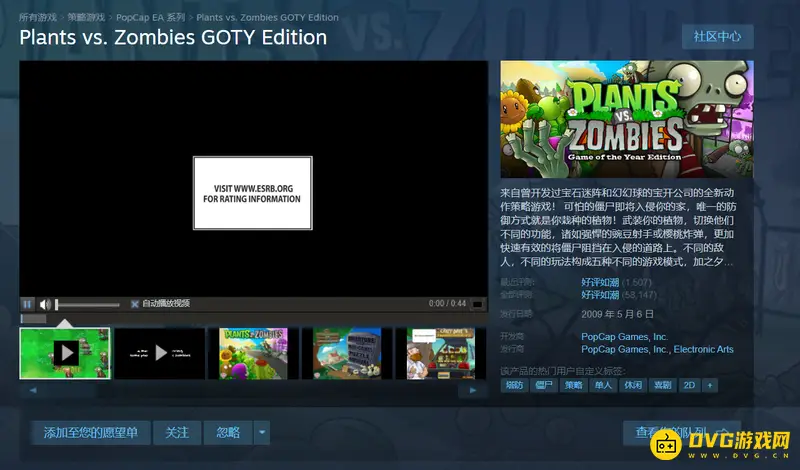Expand the wishlist dropdown arrow beside 忽略
Viewport: 800px width, 470px height.
pos(261,433)
